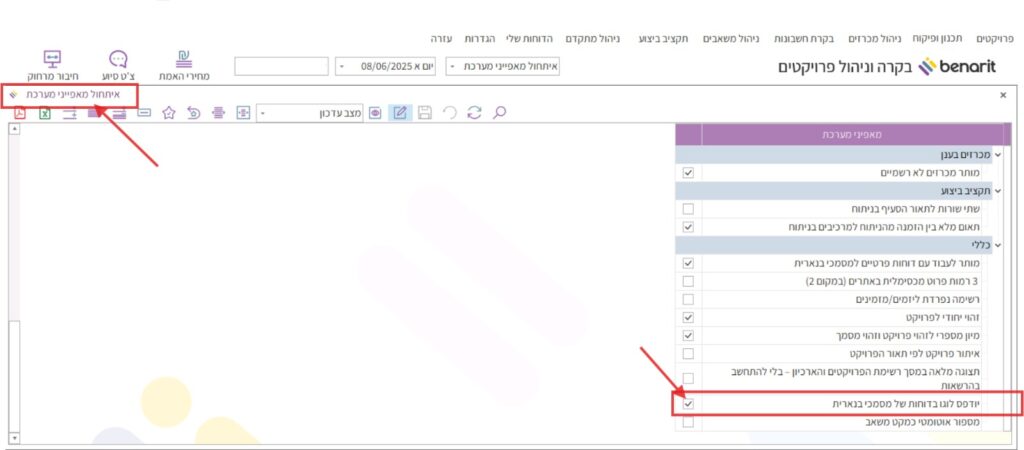
Task: Uncheck יודפס לוגו בדוחות של מסמכי בנארית
Action: [688, 404]
